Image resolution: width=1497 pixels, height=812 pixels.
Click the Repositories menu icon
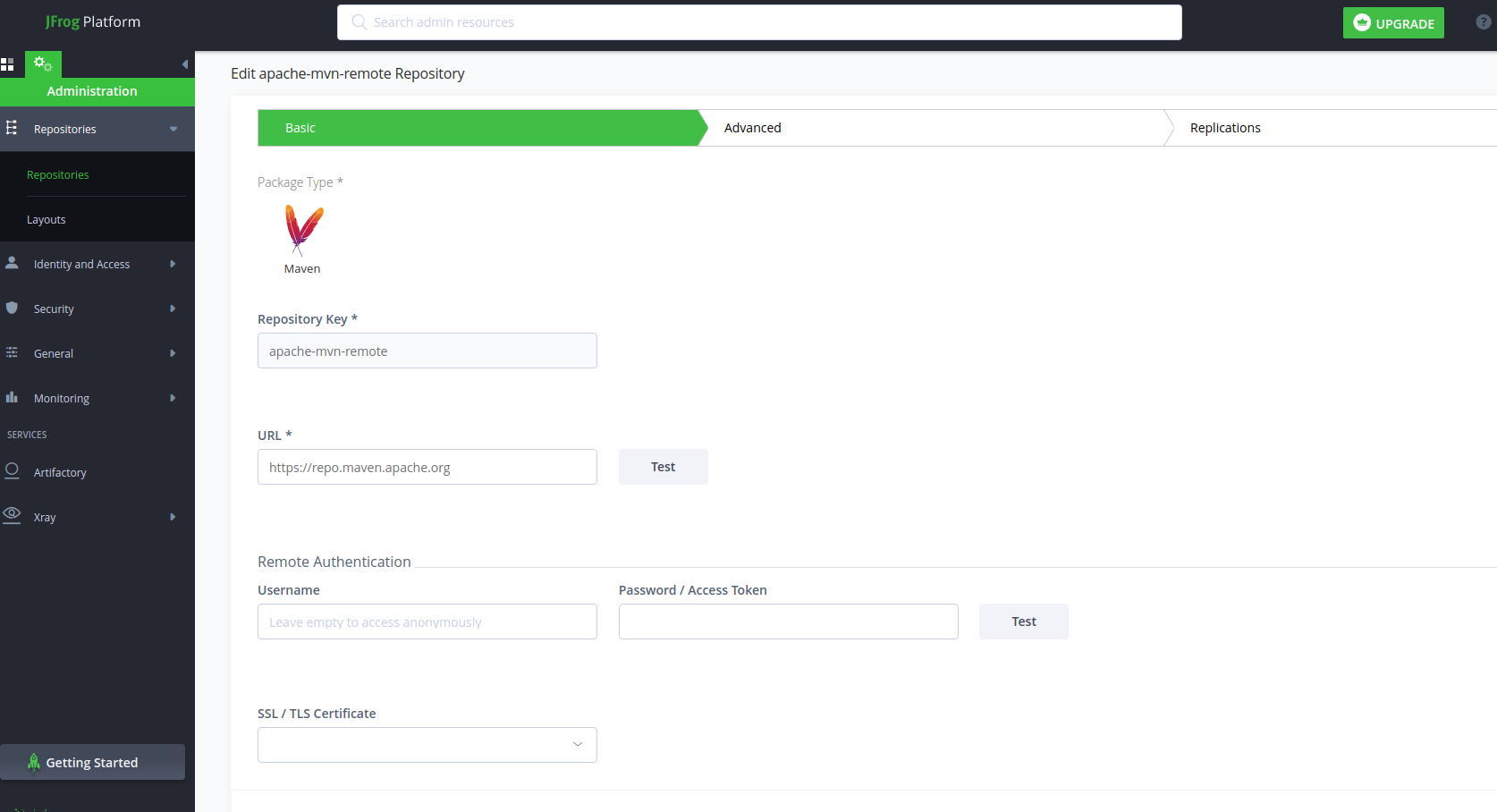(12, 128)
